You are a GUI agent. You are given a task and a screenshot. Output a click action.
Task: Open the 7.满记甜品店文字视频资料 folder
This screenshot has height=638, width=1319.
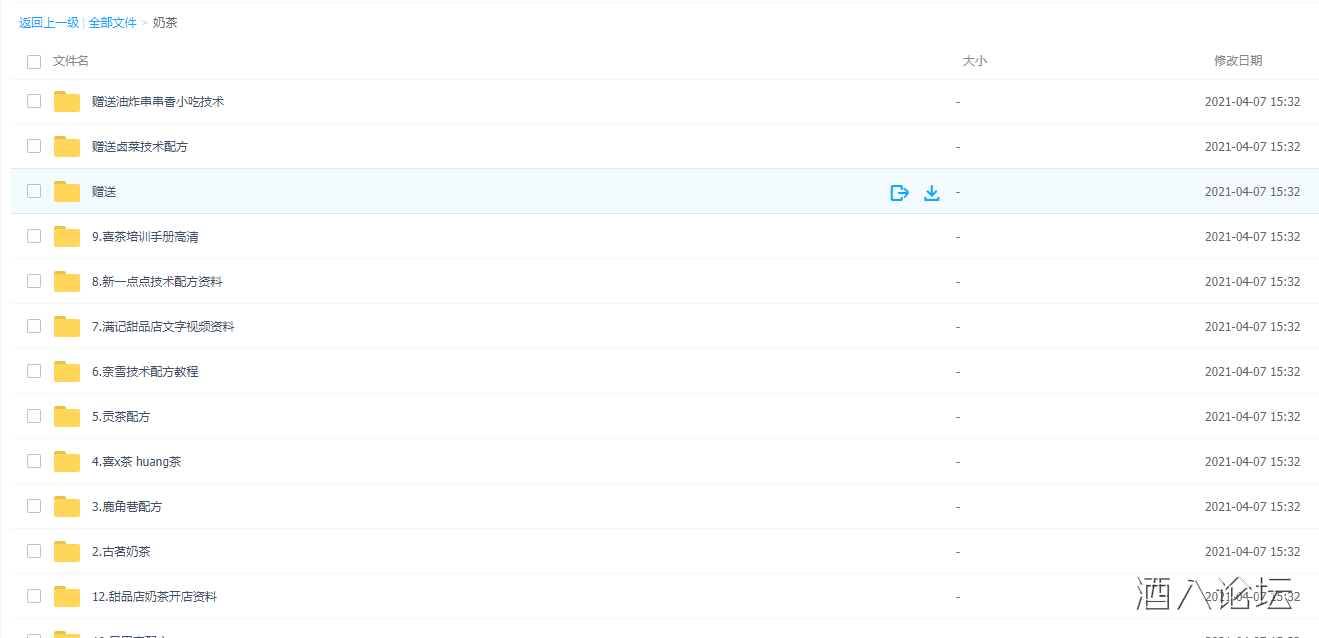pyautogui.click(x=163, y=327)
